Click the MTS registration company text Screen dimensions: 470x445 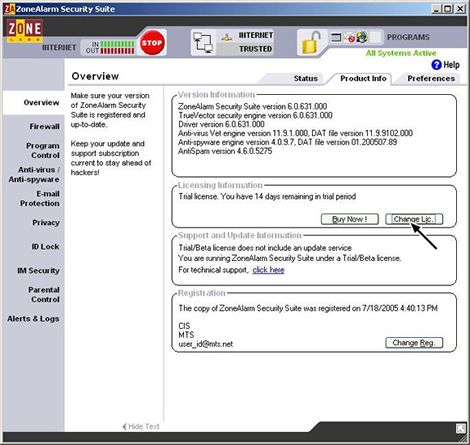pyautogui.click(x=186, y=335)
